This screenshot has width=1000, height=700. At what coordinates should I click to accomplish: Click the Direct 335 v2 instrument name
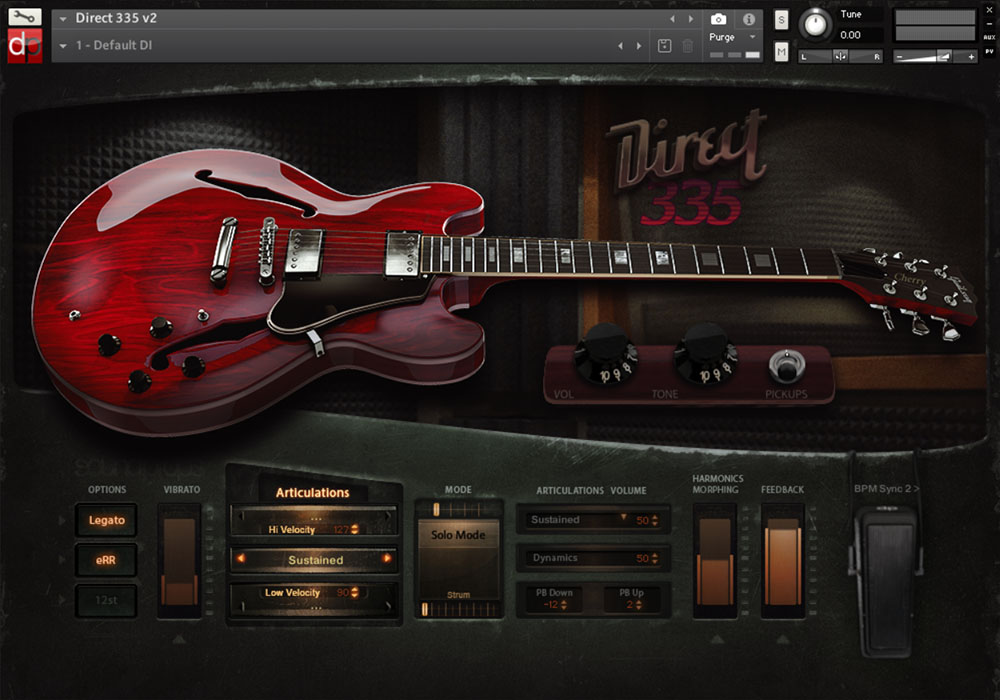tap(116, 18)
